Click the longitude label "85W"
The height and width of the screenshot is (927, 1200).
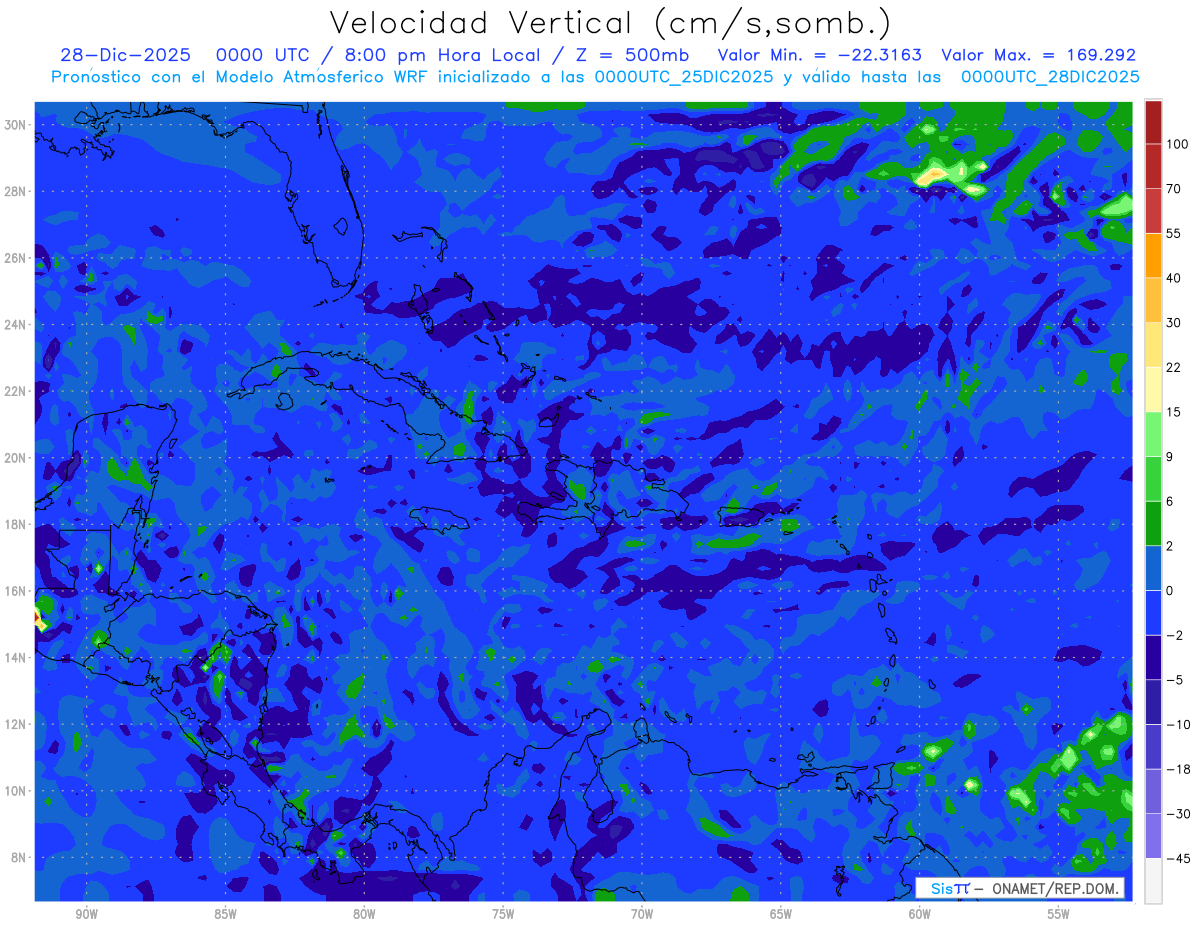pos(225,915)
